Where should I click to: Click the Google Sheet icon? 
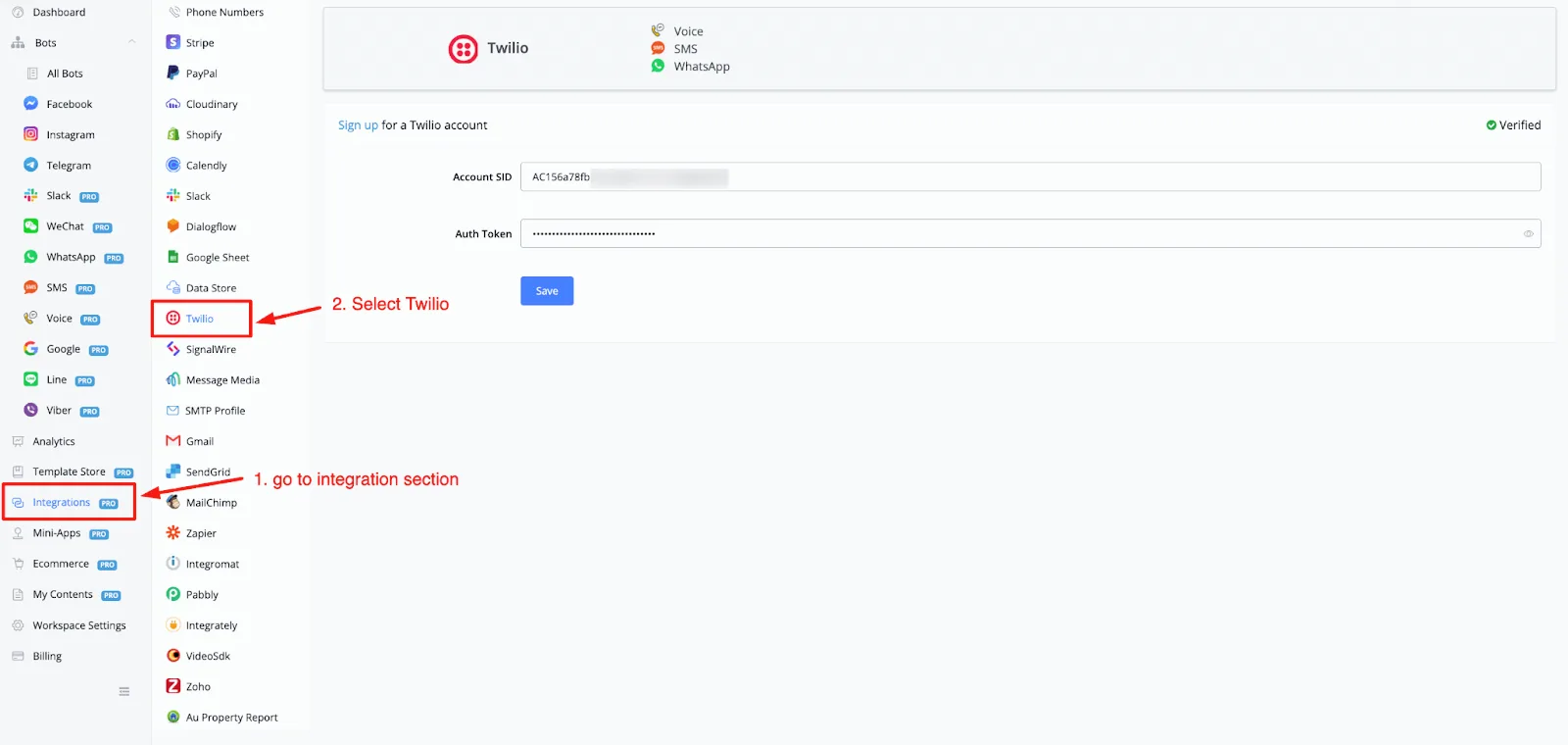pyautogui.click(x=173, y=257)
